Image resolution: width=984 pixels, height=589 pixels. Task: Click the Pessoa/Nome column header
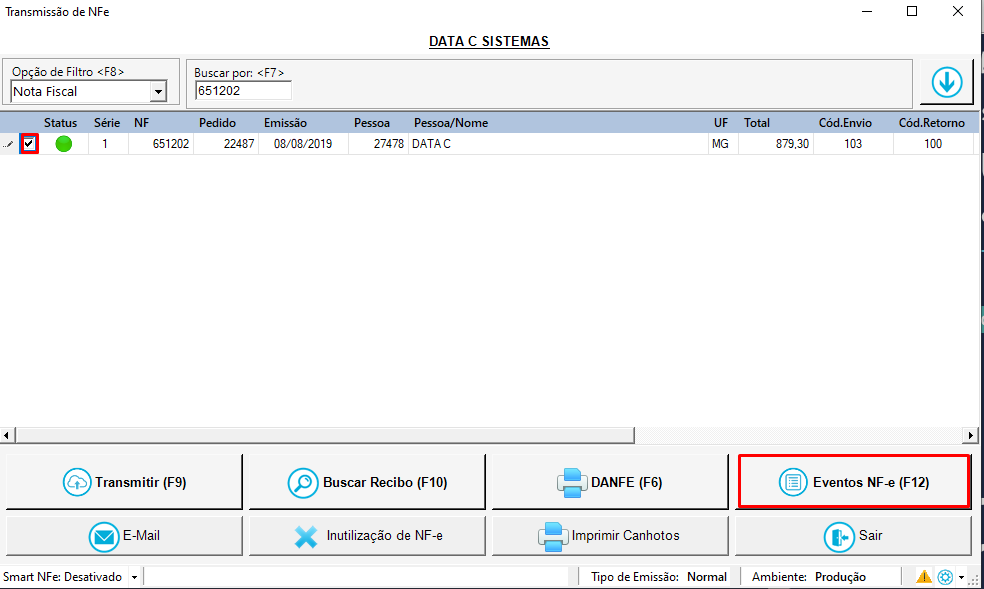pos(451,123)
